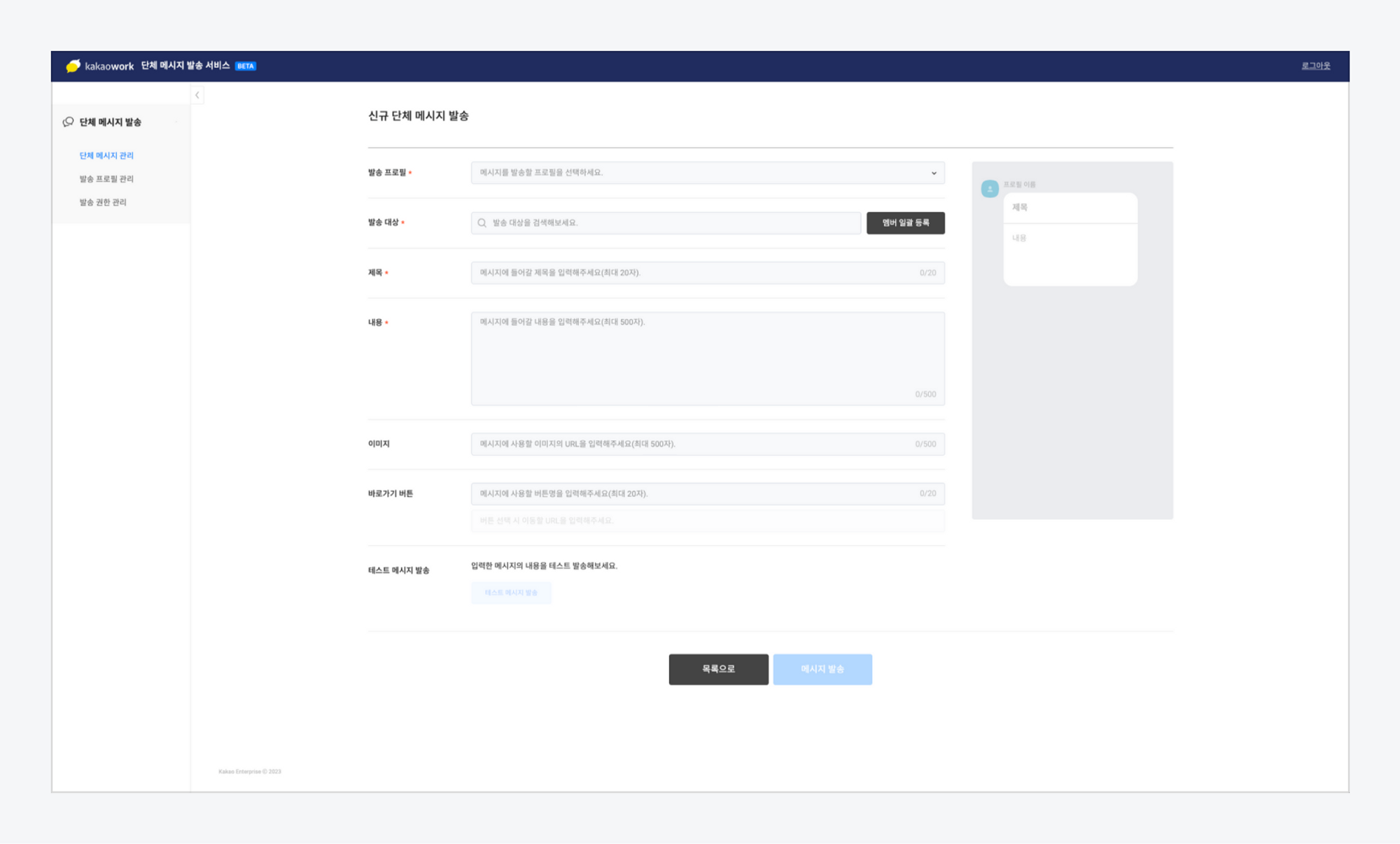1400x844 pixels.
Task: Click the search magnifier icon in 발송 대상 field
Action: (x=482, y=223)
